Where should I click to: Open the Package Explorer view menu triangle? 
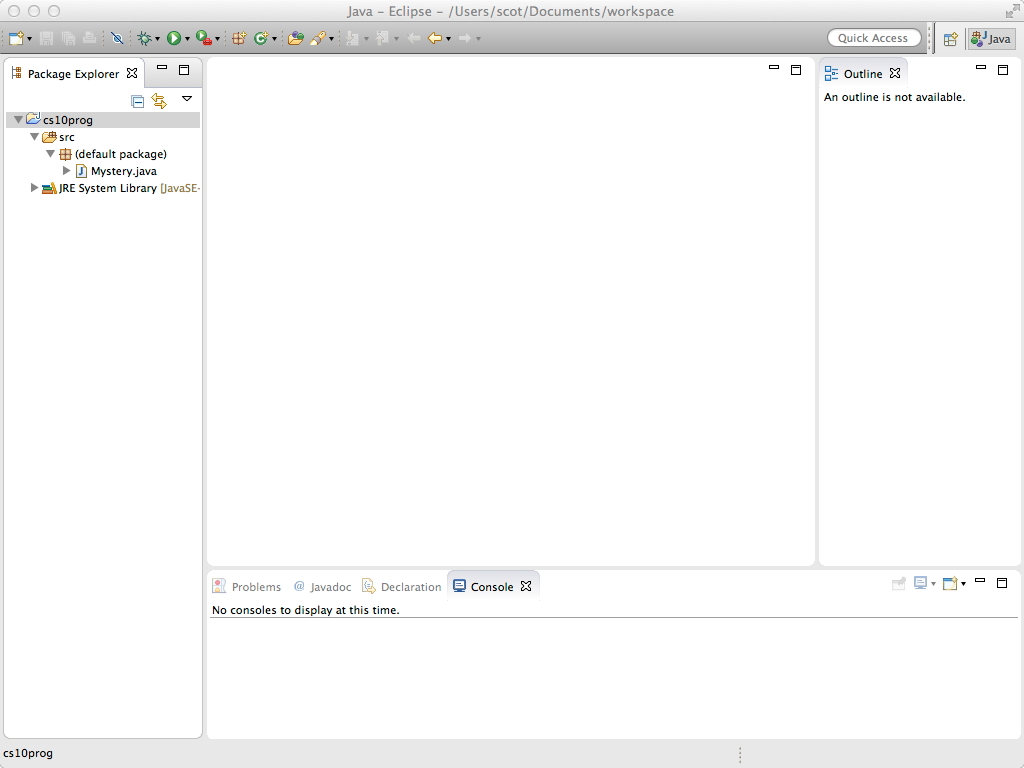(x=187, y=99)
